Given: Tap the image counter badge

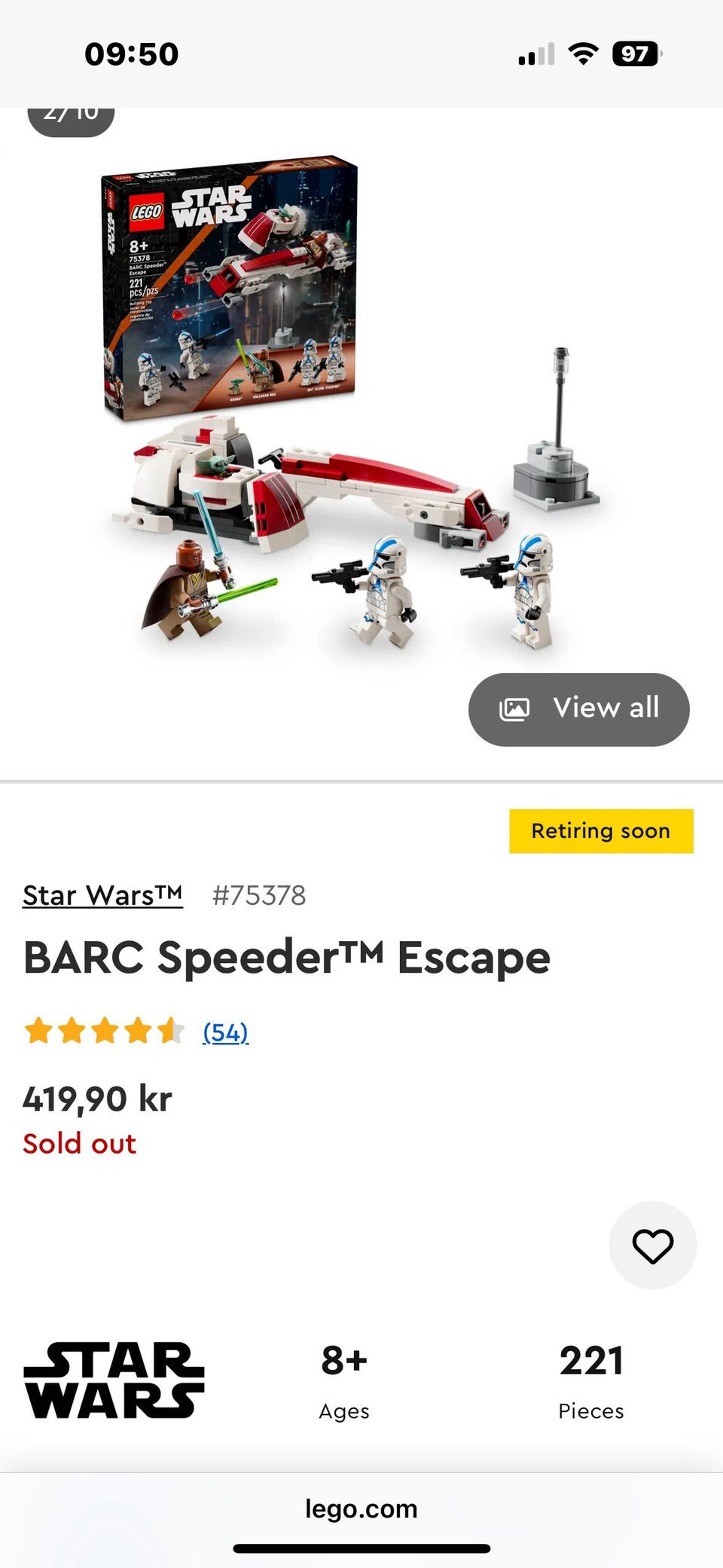Looking at the screenshot, I should click(71, 121).
